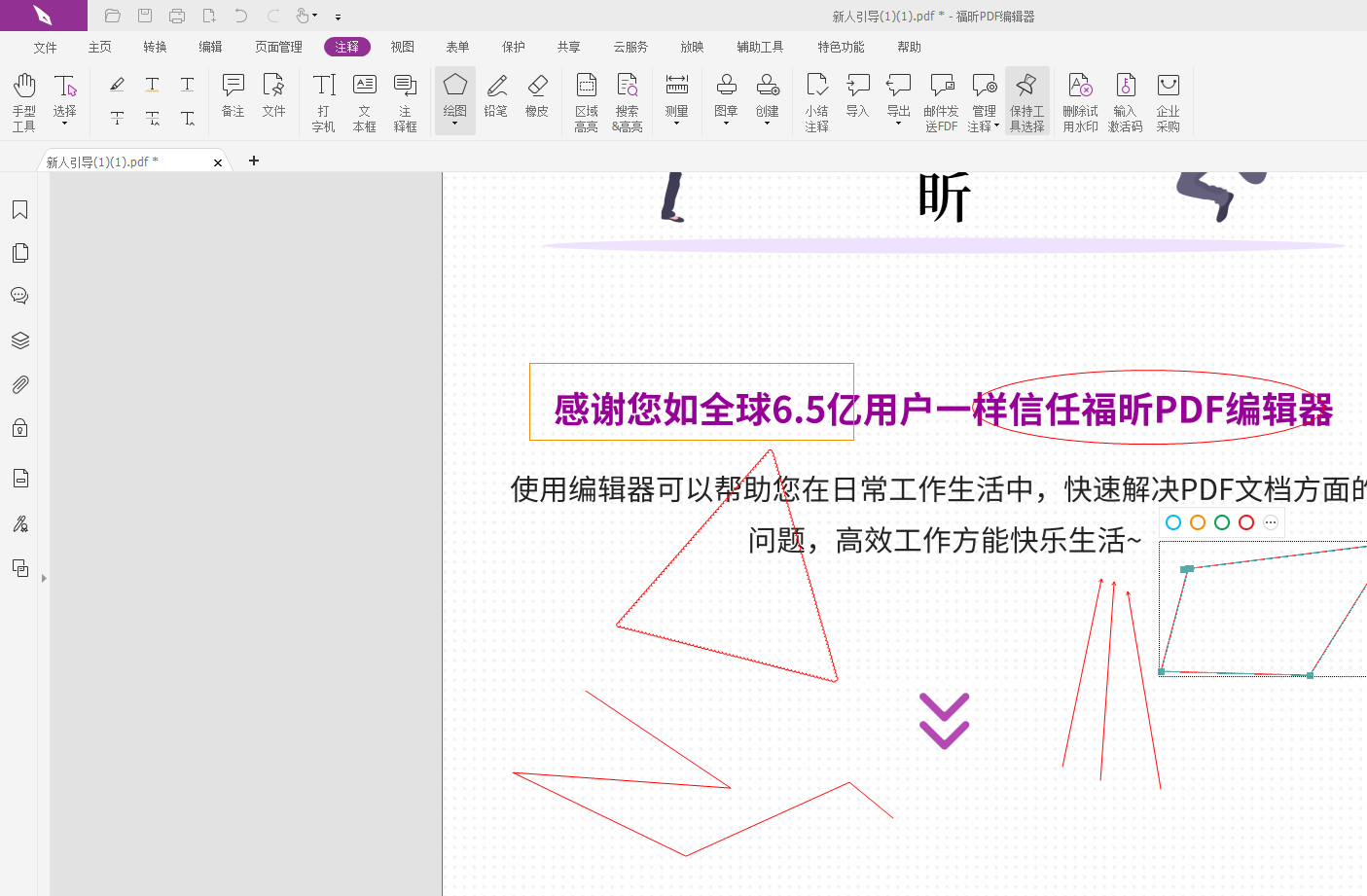Expand the Export (导出) dropdown
Viewport: 1367px width, 896px height.
pos(899,124)
